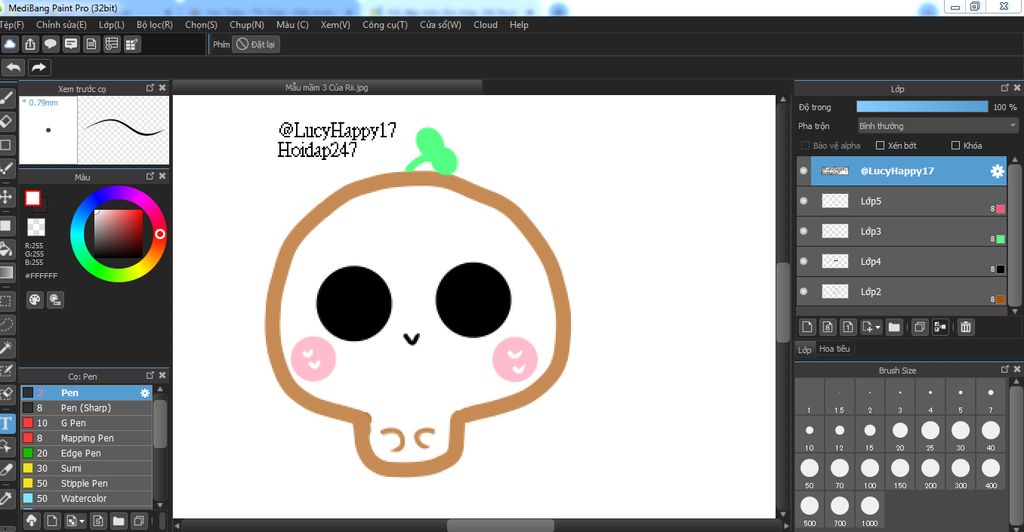The height and width of the screenshot is (532, 1024).
Task: Delete the layer with the trash icon
Action: click(x=966, y=327)
